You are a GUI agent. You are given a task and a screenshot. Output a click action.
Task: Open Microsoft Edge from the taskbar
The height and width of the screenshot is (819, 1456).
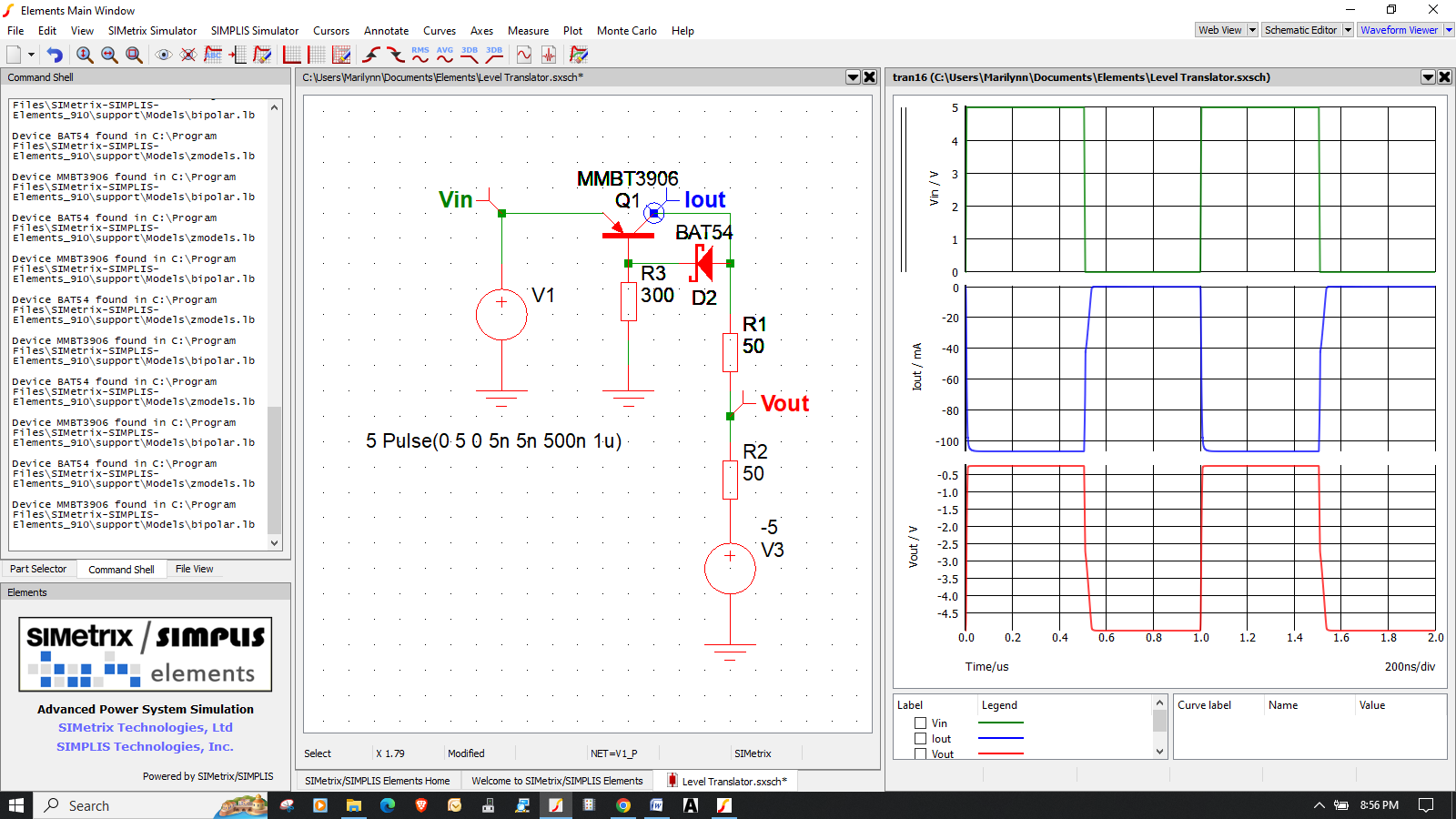387,805
